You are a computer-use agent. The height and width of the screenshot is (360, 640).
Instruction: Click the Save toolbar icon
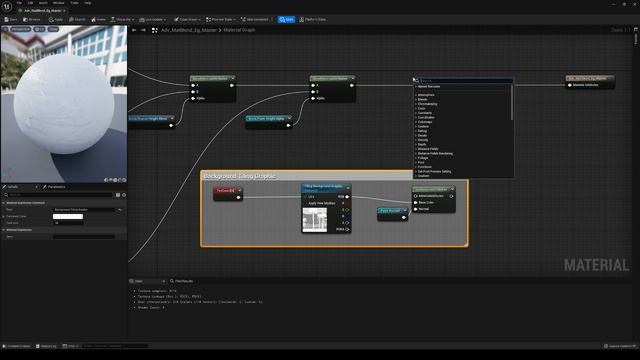click(x=11, y=20)
